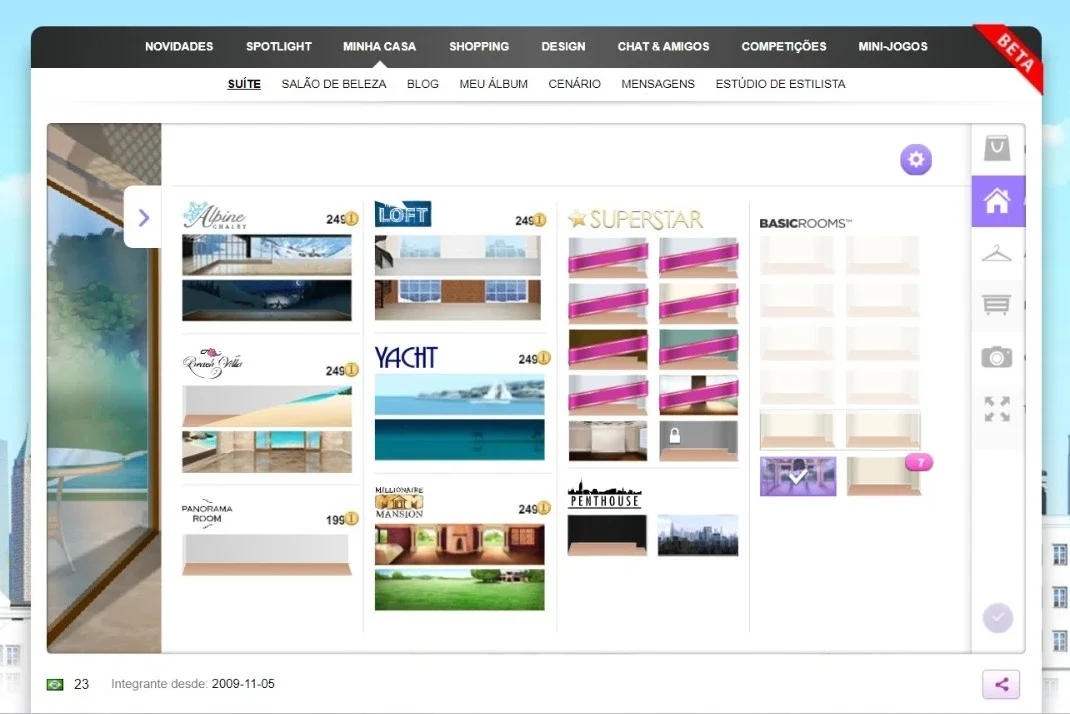
Task: Open Mensagens
Action: (658, 84)
